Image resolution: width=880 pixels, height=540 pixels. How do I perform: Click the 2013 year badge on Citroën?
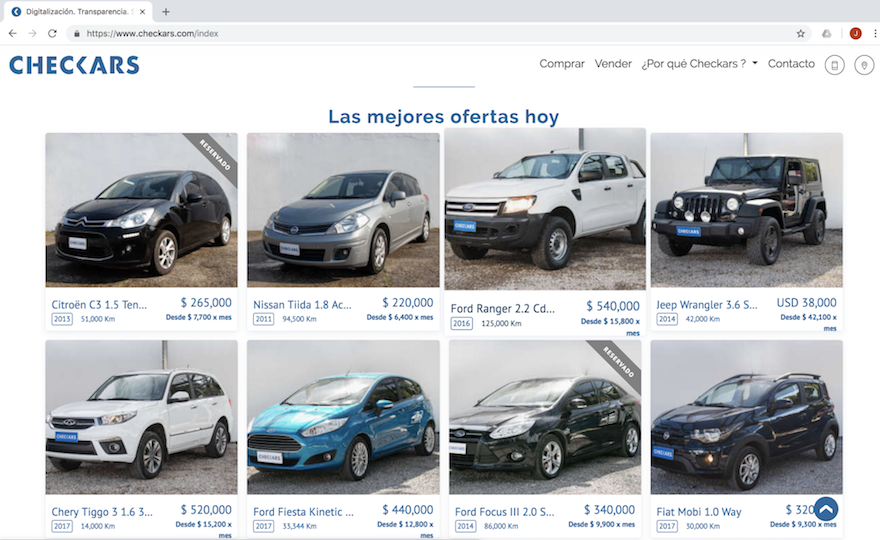pyautogui.click(x=62, y=319)
